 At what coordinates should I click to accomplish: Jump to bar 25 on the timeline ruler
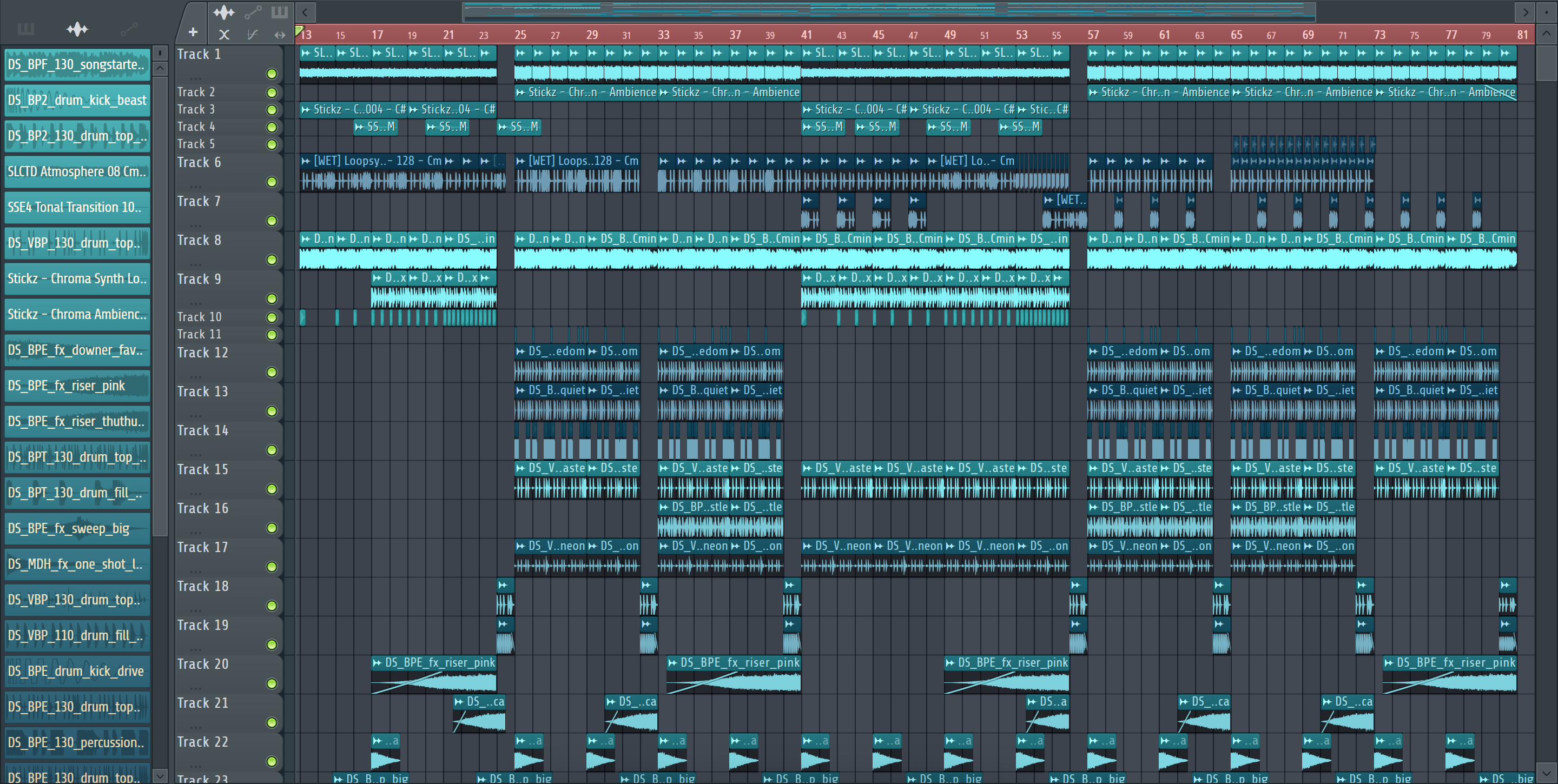(x=521, y=35)
